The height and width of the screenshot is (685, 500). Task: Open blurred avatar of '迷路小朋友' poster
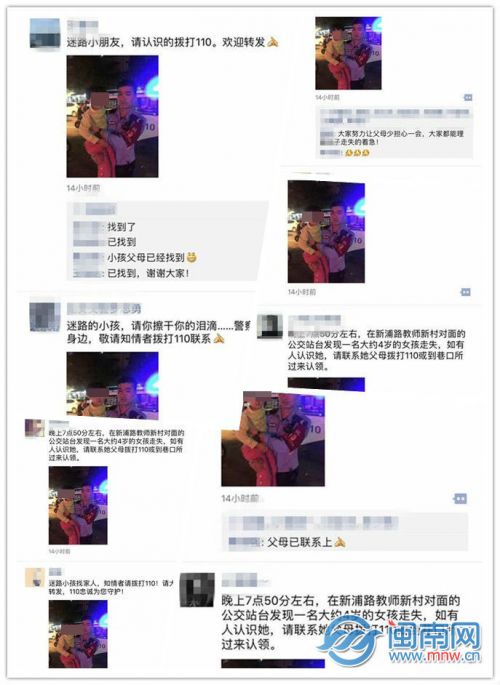point(45,33)
